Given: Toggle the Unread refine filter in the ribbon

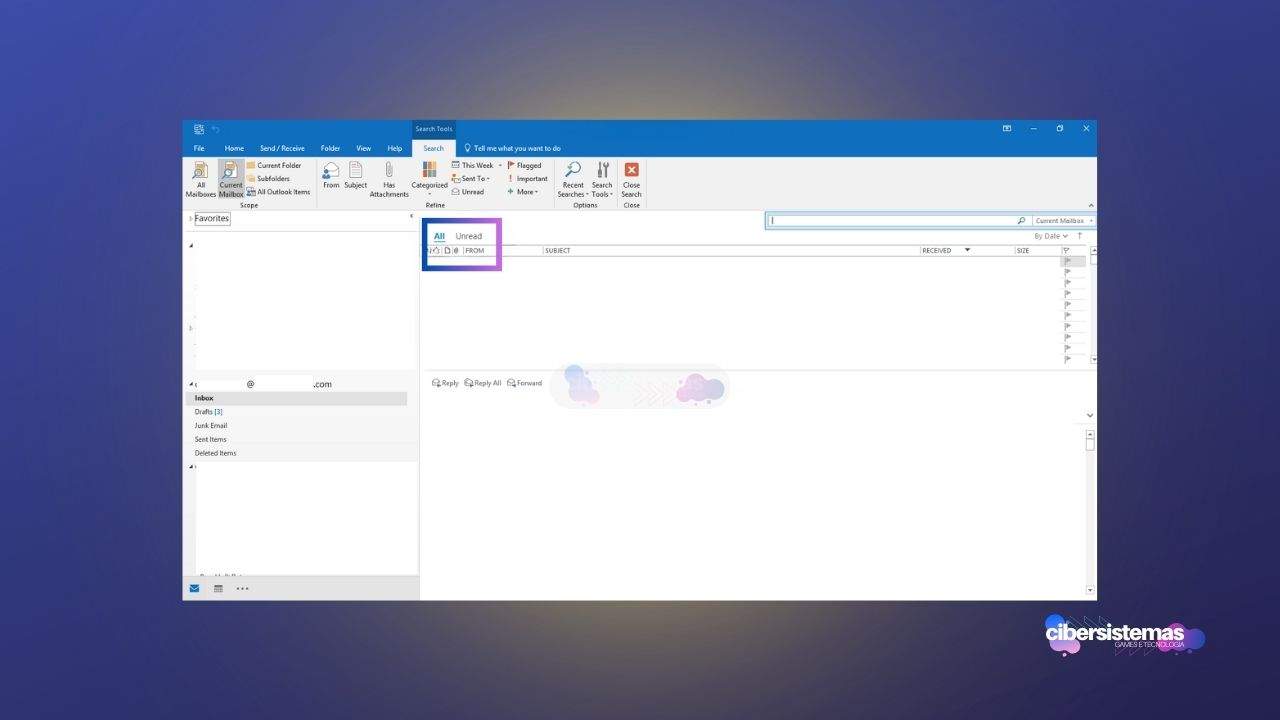Looking at the screenshot, I should click(x=468, y=192).
